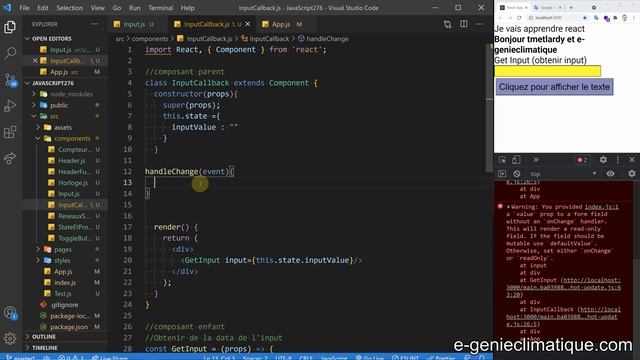Expand the Outline section
The height and width of the screenshot is (360, 640).
click(44, 337)
